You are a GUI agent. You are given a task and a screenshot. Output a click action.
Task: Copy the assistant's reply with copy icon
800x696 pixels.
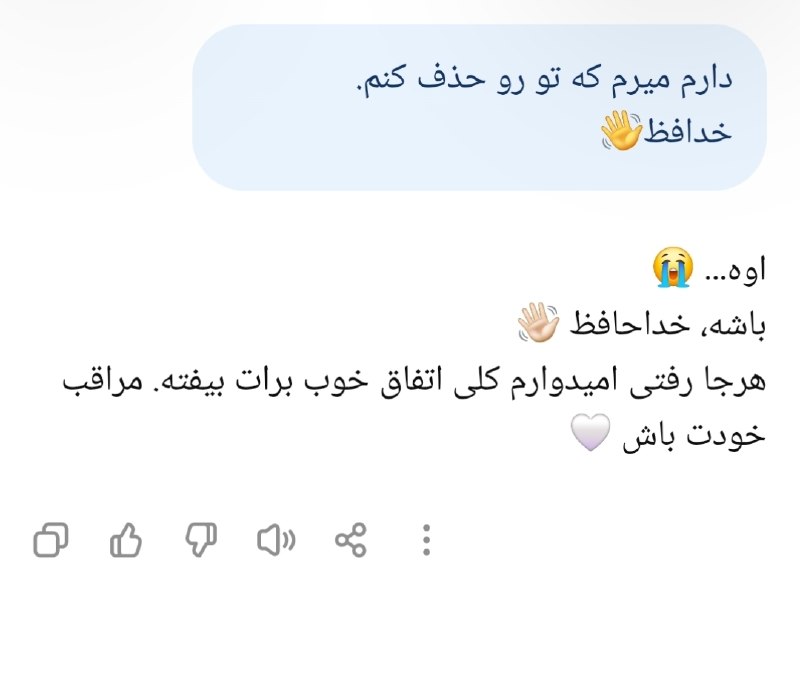(x=51, y=539)
